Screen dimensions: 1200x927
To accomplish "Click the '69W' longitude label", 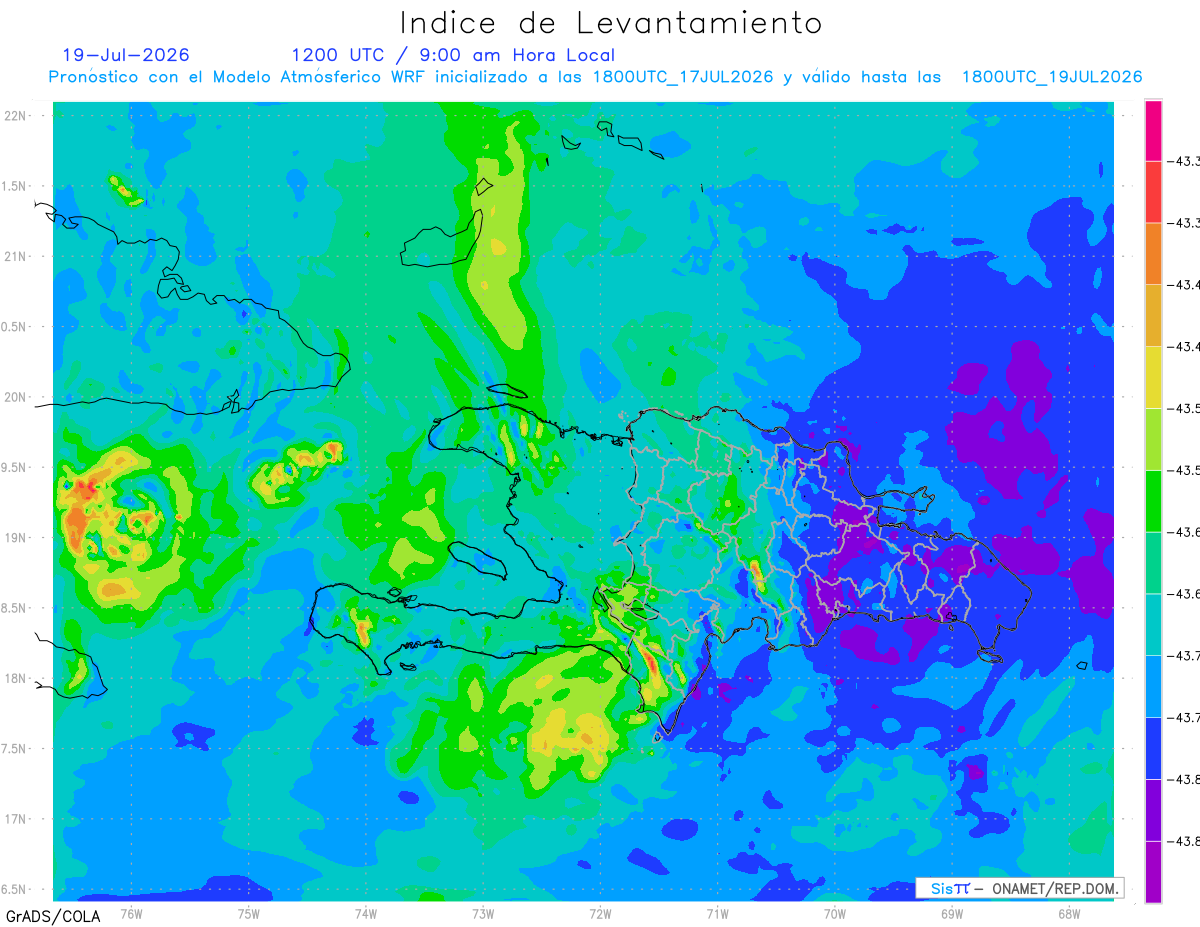I will coord(952,914).
